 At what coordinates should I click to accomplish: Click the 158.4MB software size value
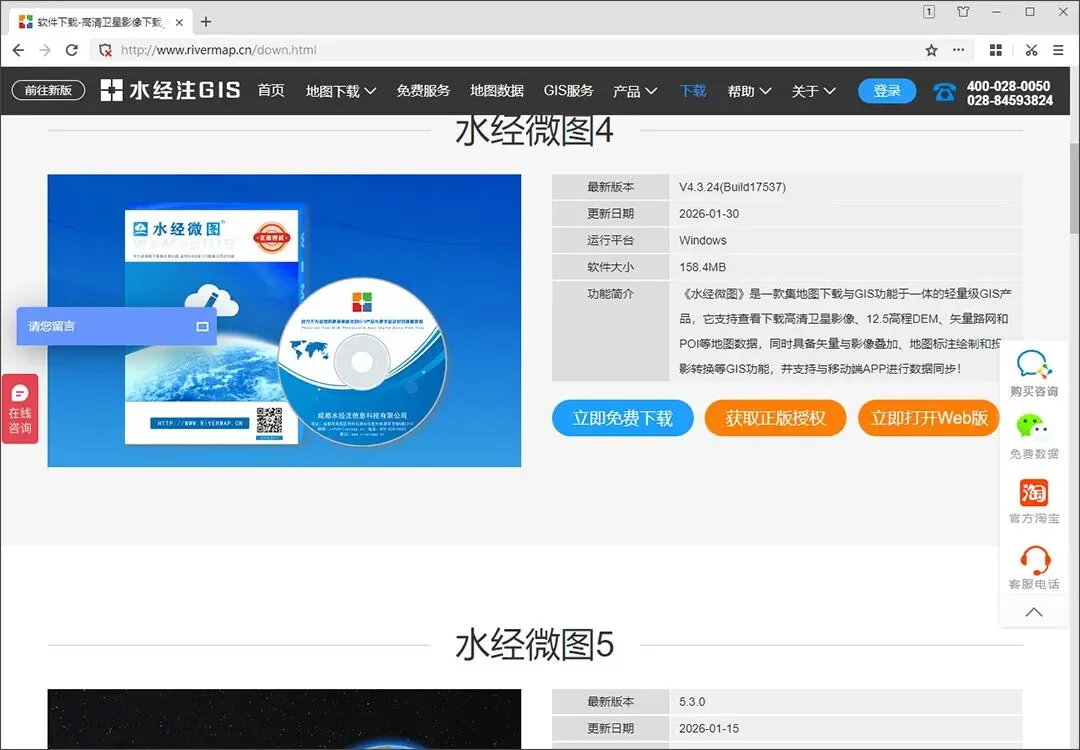pos(702,267)
